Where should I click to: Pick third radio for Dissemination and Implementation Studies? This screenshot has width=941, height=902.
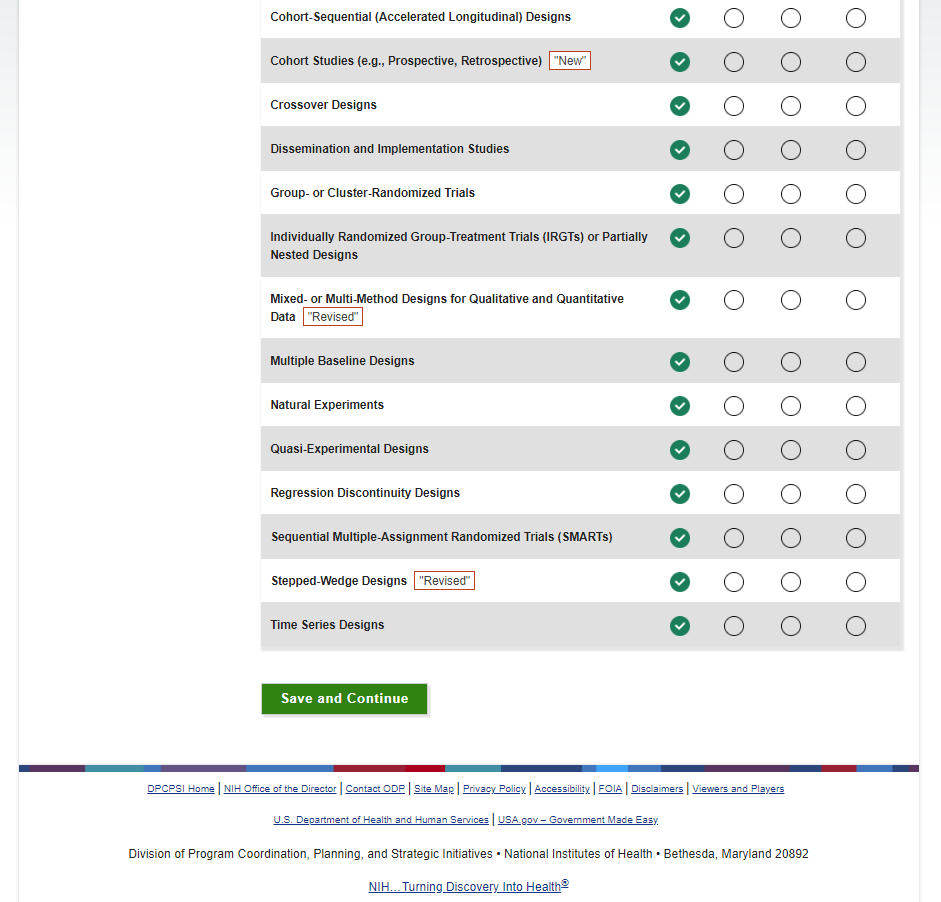791,150
